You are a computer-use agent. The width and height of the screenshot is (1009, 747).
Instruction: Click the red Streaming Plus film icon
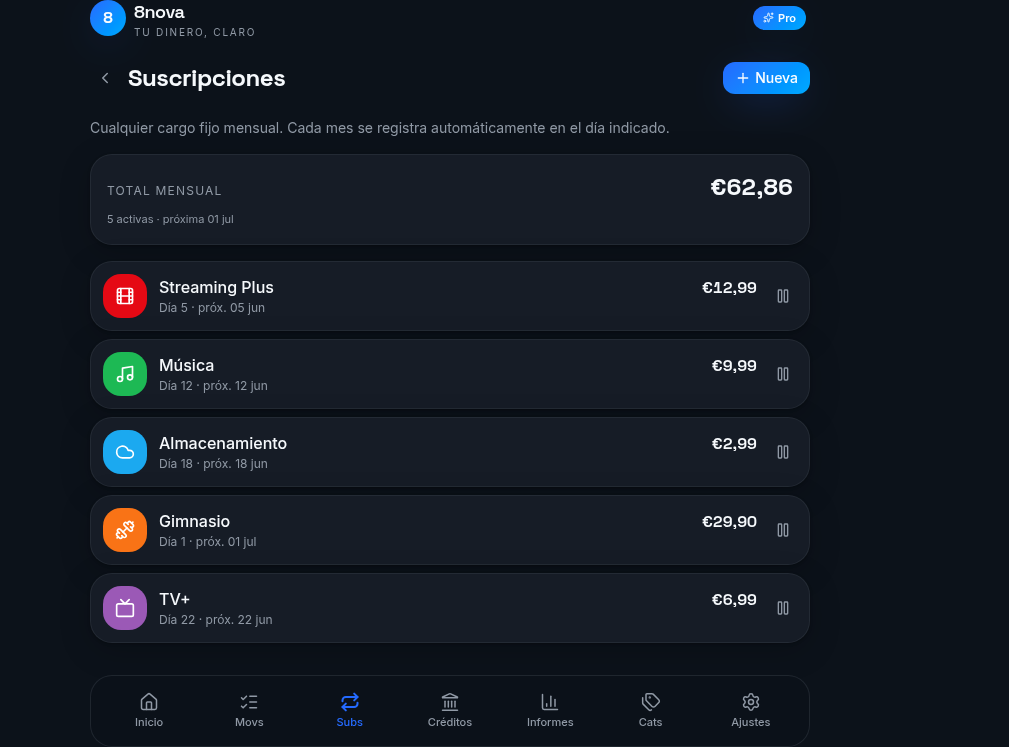(x=125, y=296)
